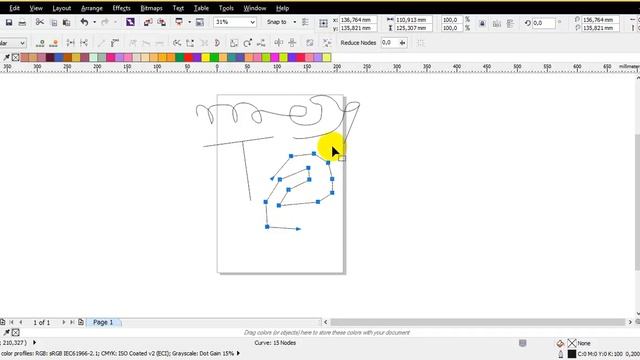The image size is (640, 360).
Task: Select the No color swatch in palette
Action: tap(16, 58)
